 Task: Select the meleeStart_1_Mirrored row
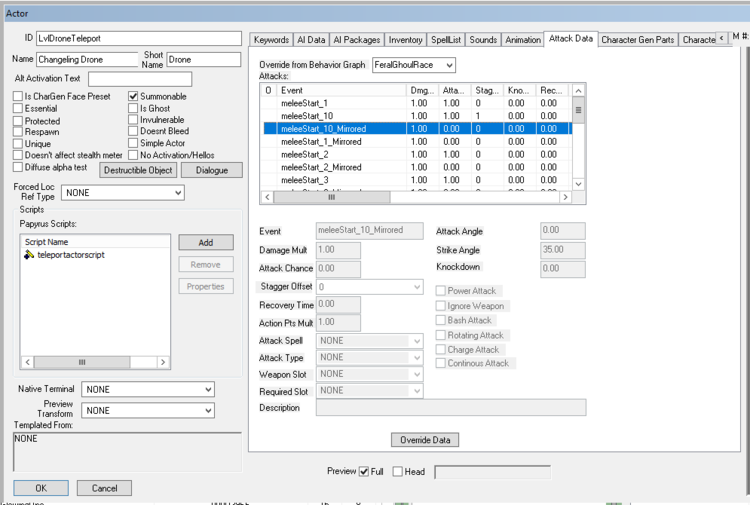tap(416, 142)
